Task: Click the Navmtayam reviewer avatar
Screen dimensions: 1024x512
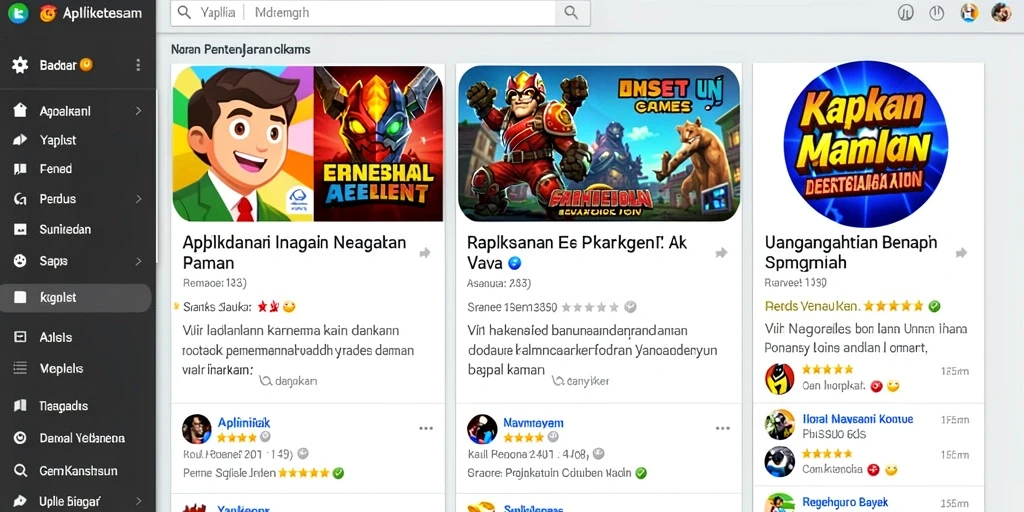Action: (482, 429)
